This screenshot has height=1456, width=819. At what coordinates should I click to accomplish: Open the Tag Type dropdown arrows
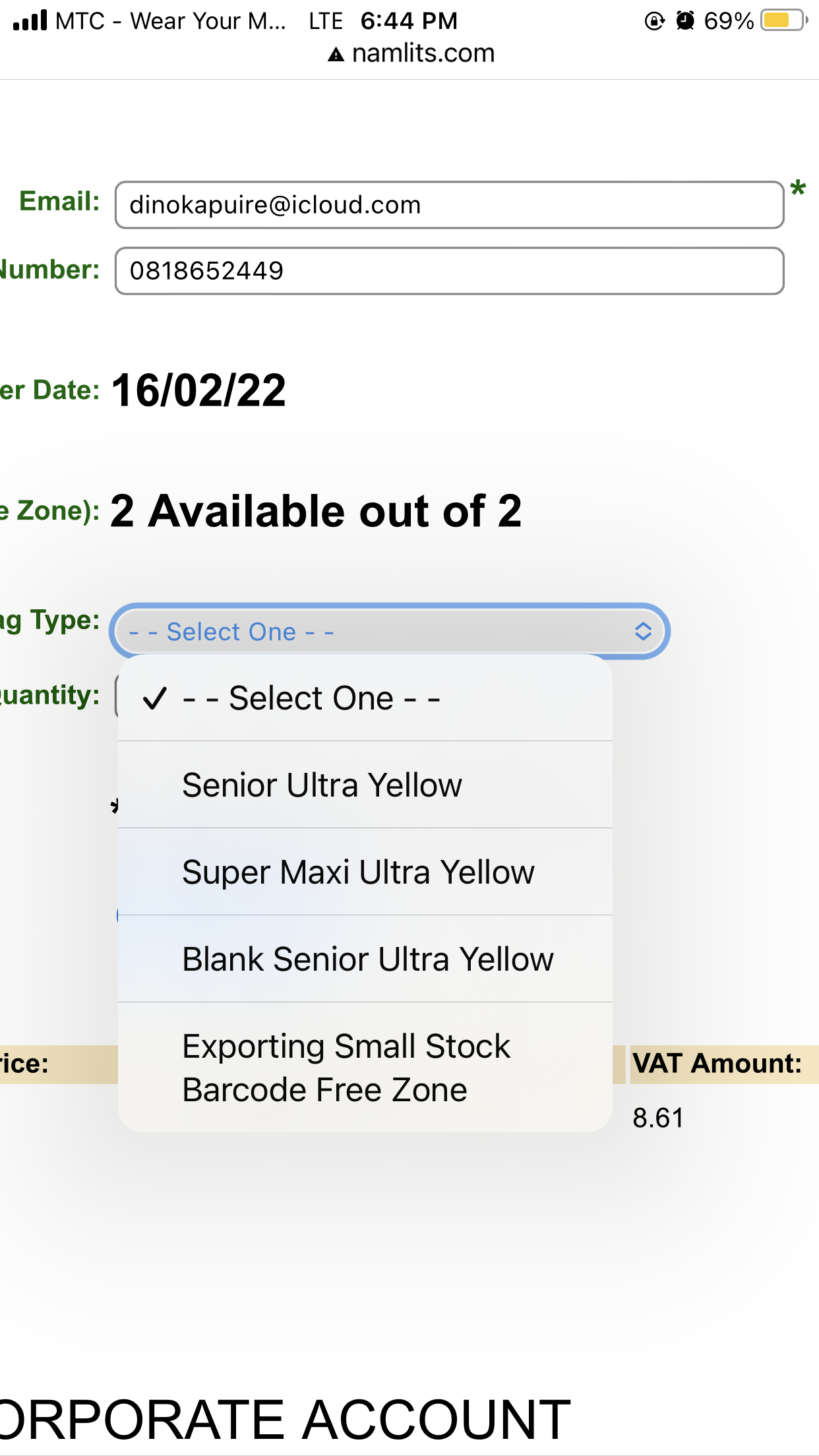coord(643,632)
